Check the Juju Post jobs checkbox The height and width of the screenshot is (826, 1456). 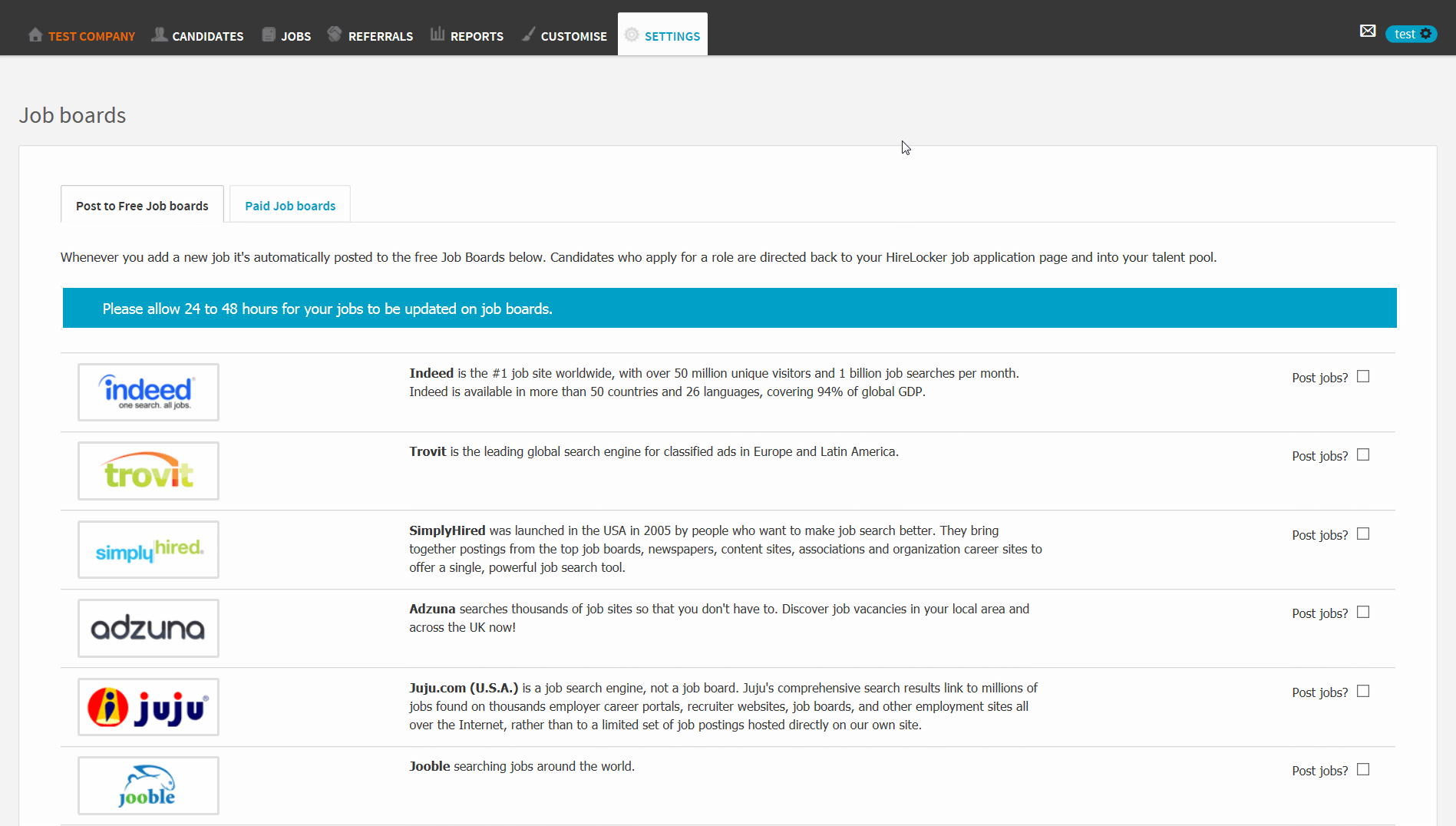1362,691
